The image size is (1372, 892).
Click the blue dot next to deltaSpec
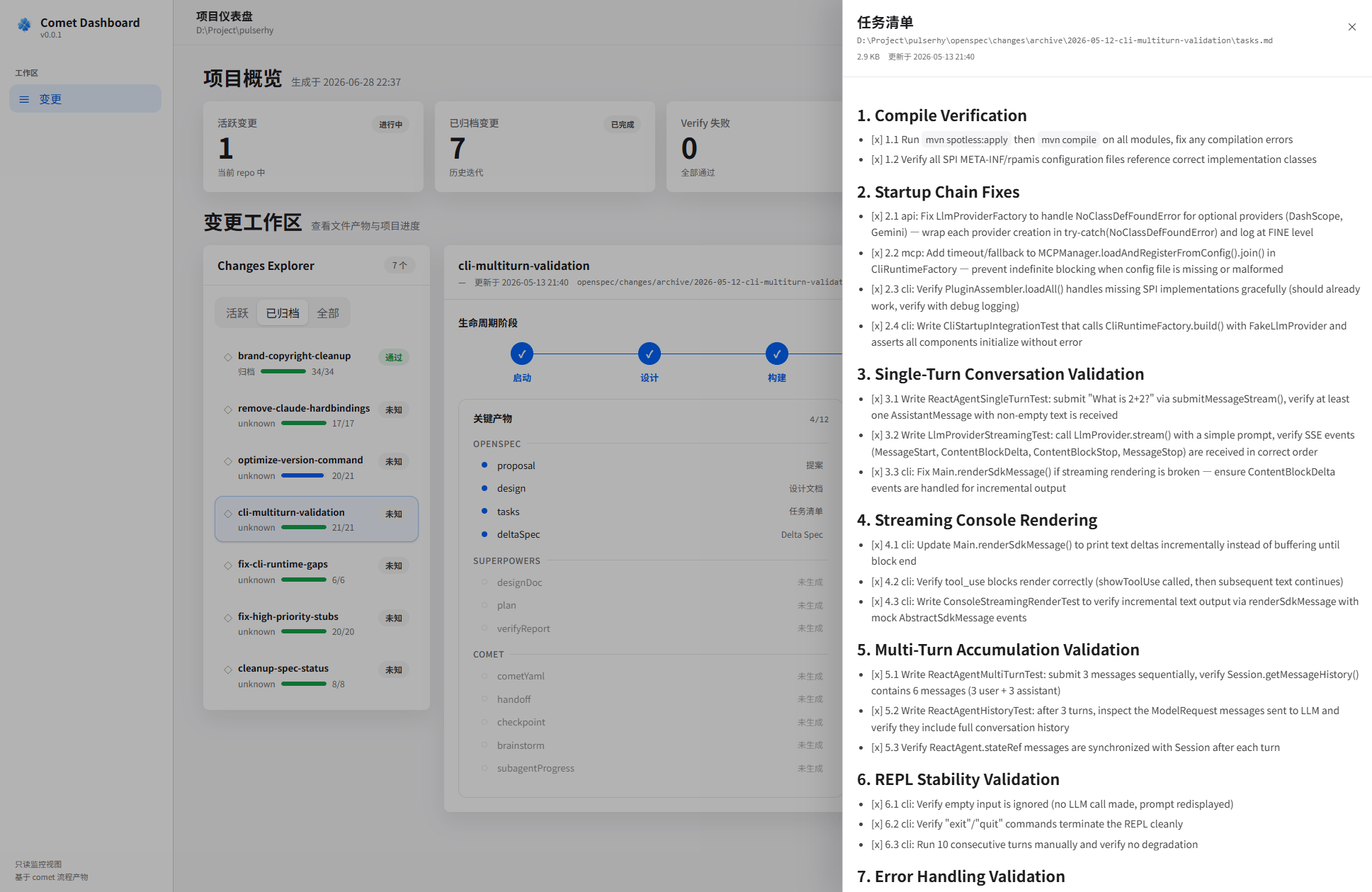pyautogui.click(x=484, y=534)
